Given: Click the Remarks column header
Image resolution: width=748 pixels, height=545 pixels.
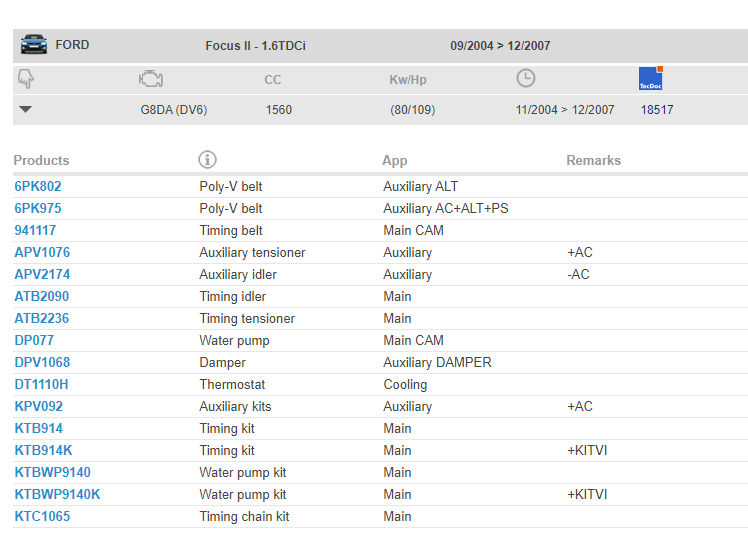Looking at the screenshot, I should 593,160.
